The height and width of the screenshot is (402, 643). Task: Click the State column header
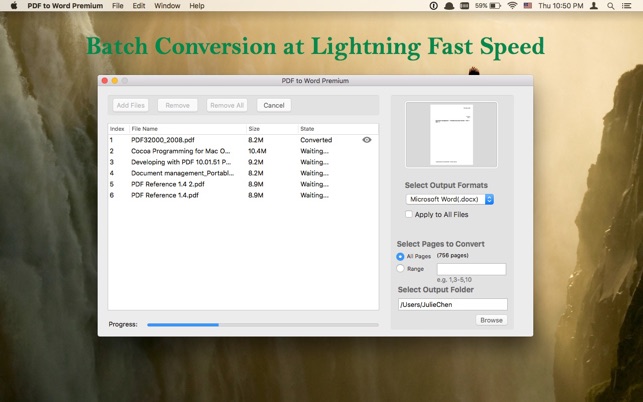click(x=338, y=129)
